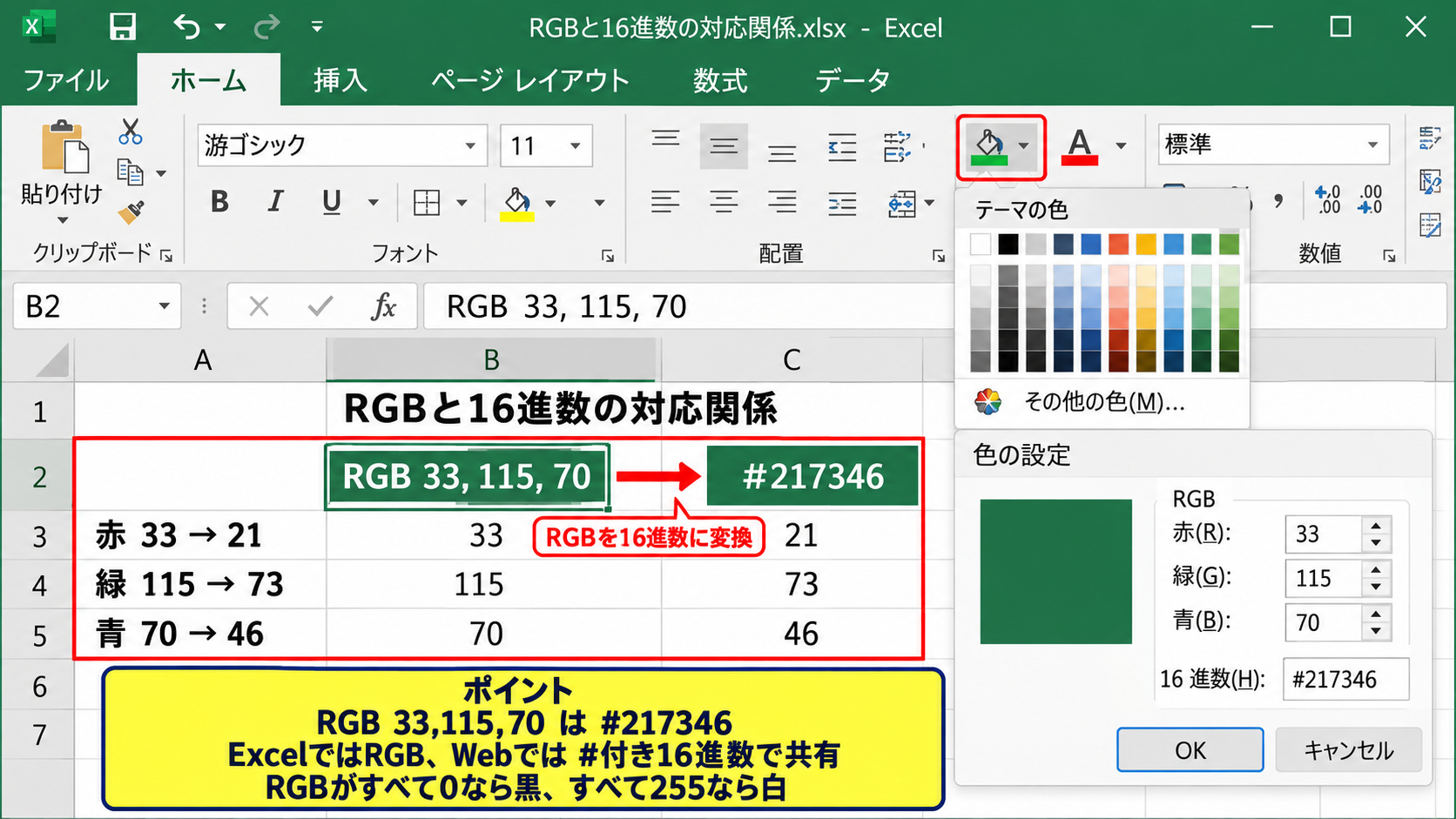Expand the Name Box B2 dropdown
This screenshot has width=1456, height=819.
[x=164, y=306]
